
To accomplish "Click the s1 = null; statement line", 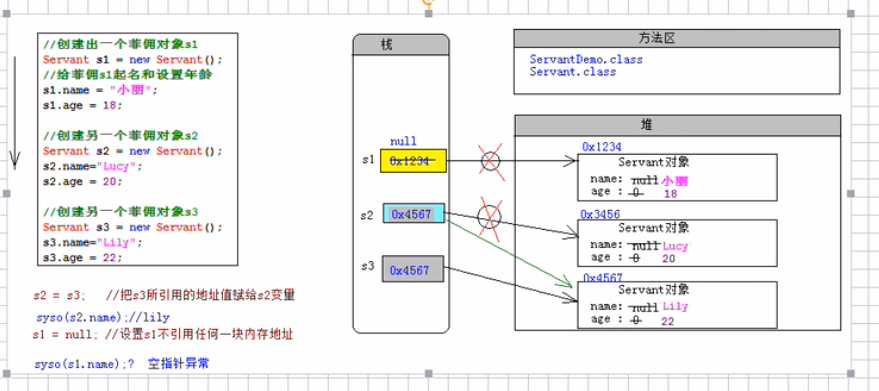I will click(x=163, y=335).
